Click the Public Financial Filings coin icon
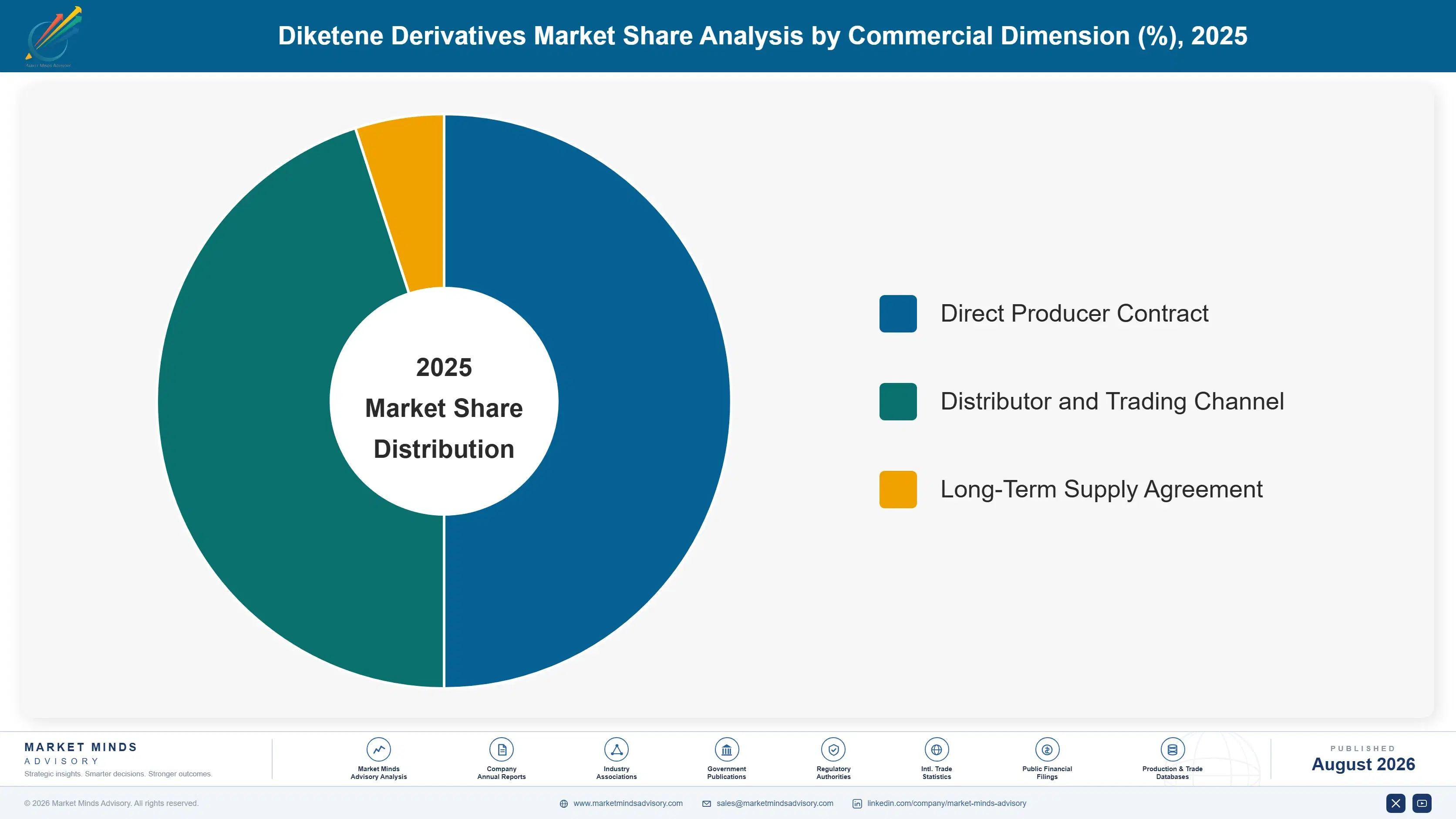 pyautogui.click(x=1047, y=749)
